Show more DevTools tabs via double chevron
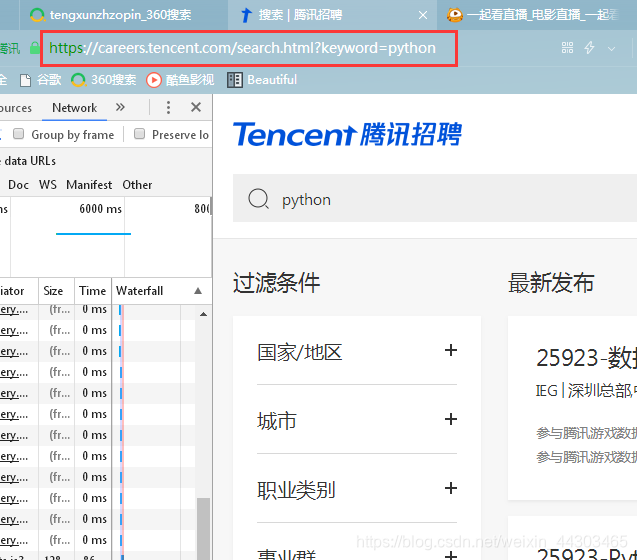 coord(120,107)
